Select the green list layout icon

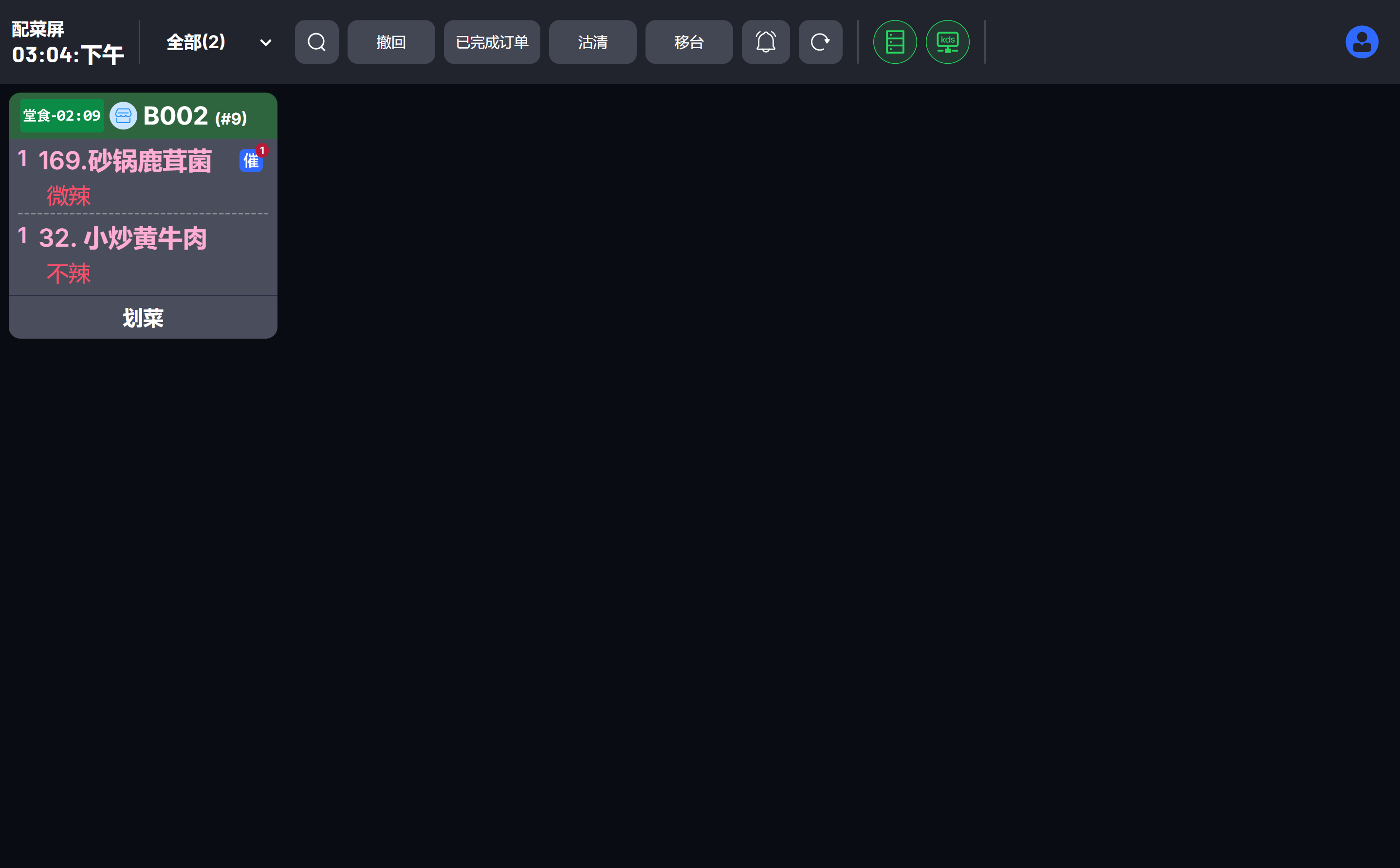click(895, 42)
